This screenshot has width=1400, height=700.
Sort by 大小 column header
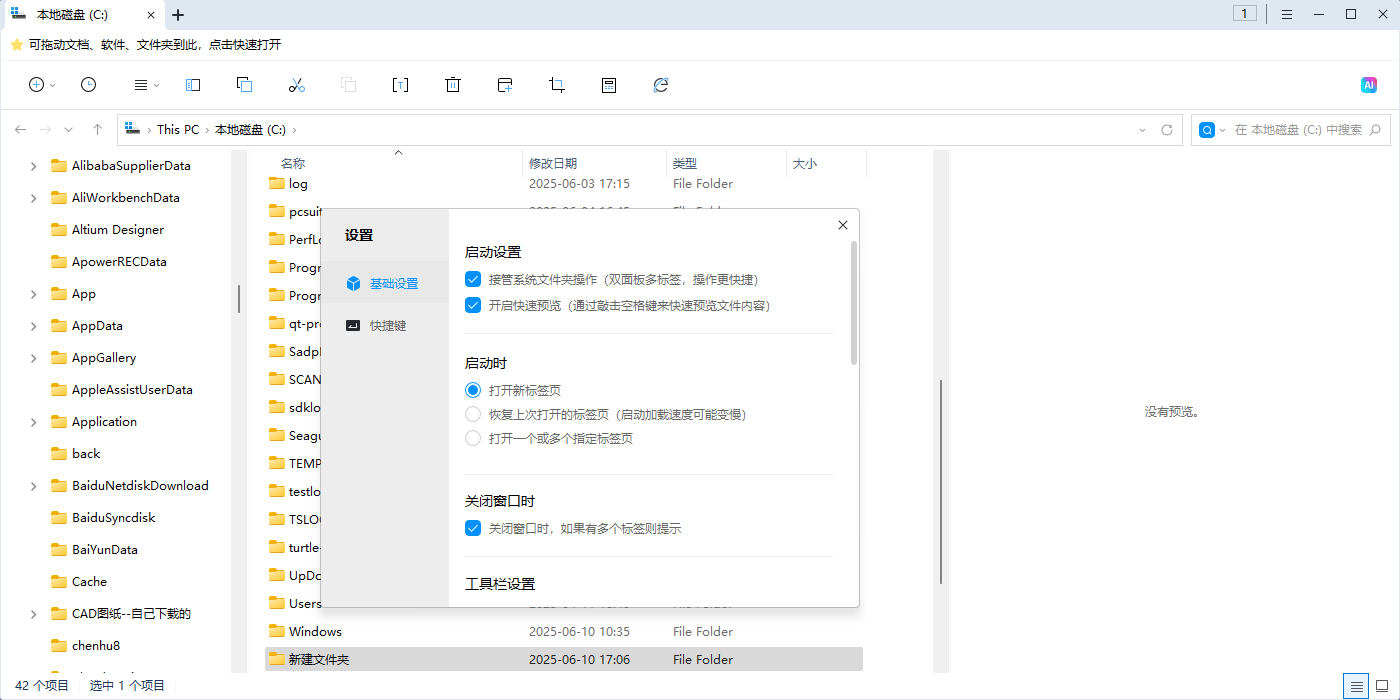(x=805, y=164)
